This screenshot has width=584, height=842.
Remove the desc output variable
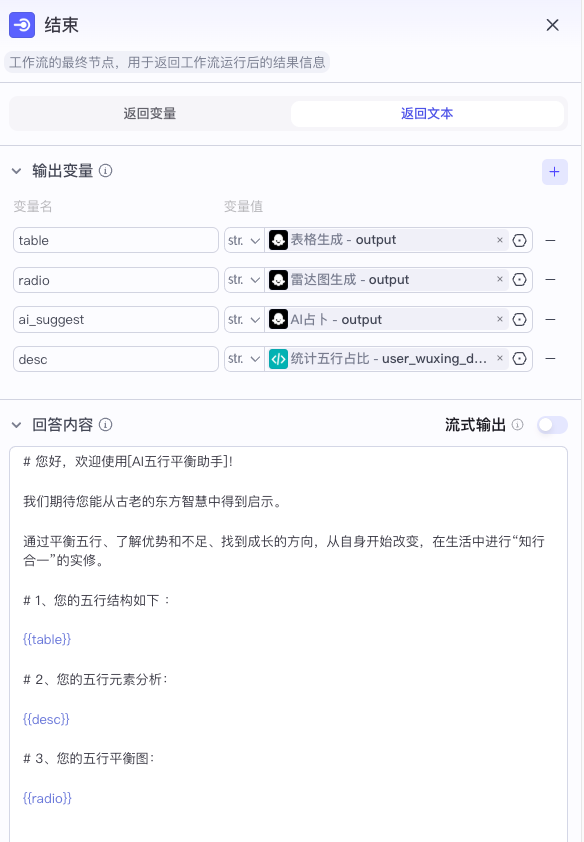pos(550,359)
